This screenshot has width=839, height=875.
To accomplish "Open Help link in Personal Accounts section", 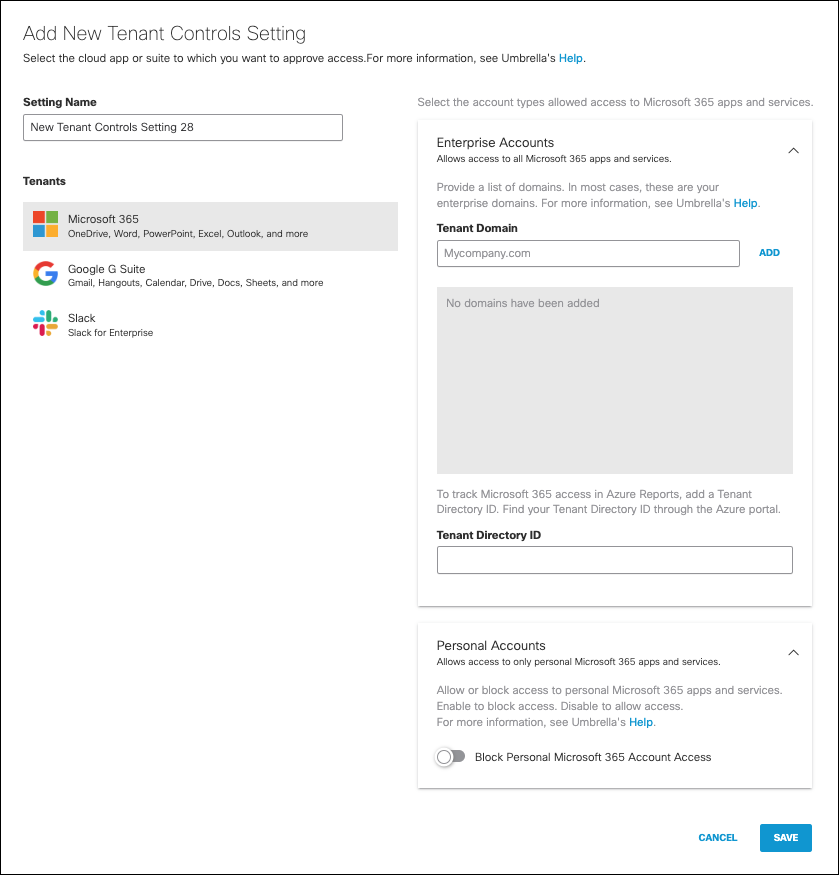I will tap(641, 722).
